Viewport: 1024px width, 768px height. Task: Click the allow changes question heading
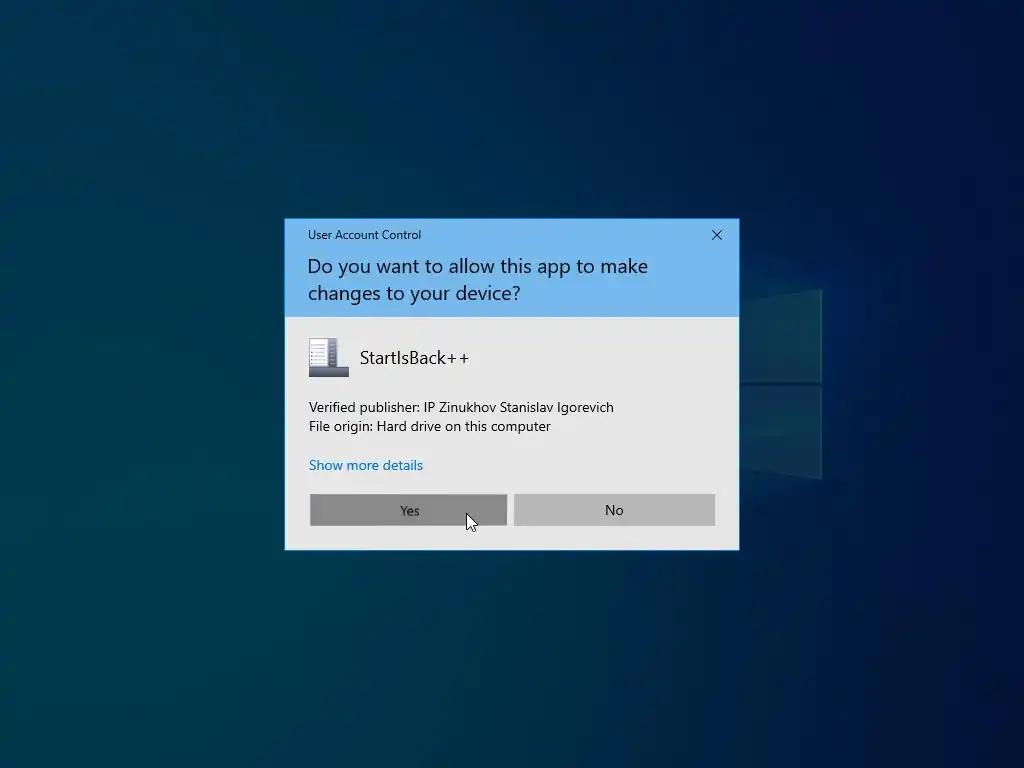[477, 280]
